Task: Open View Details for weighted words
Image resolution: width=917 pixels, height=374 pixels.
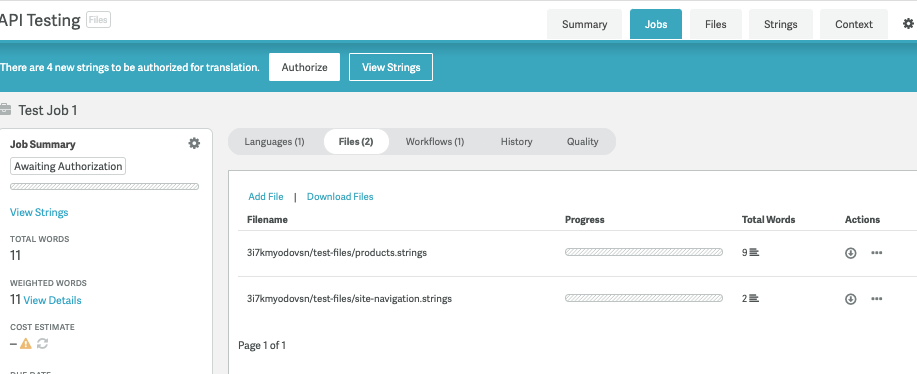Action: [x=52, y=300]
